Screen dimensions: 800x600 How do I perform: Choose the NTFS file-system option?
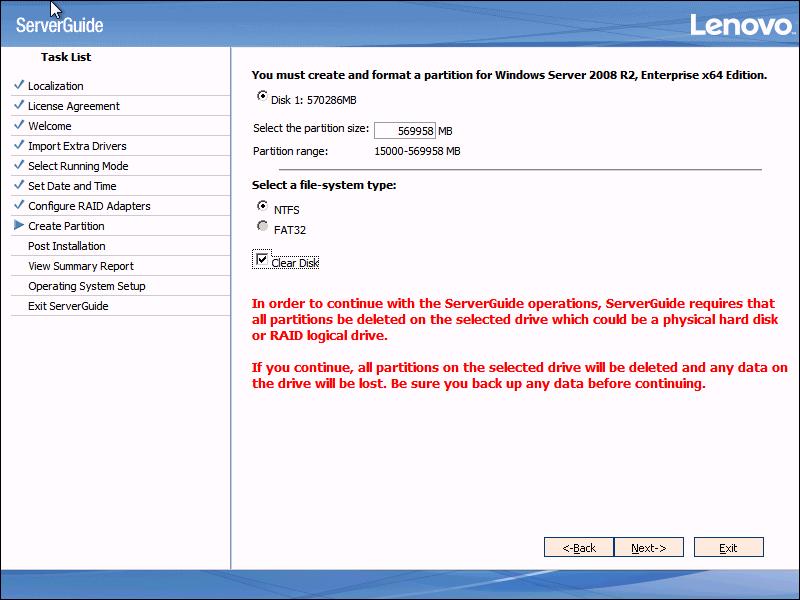(263, 206)
